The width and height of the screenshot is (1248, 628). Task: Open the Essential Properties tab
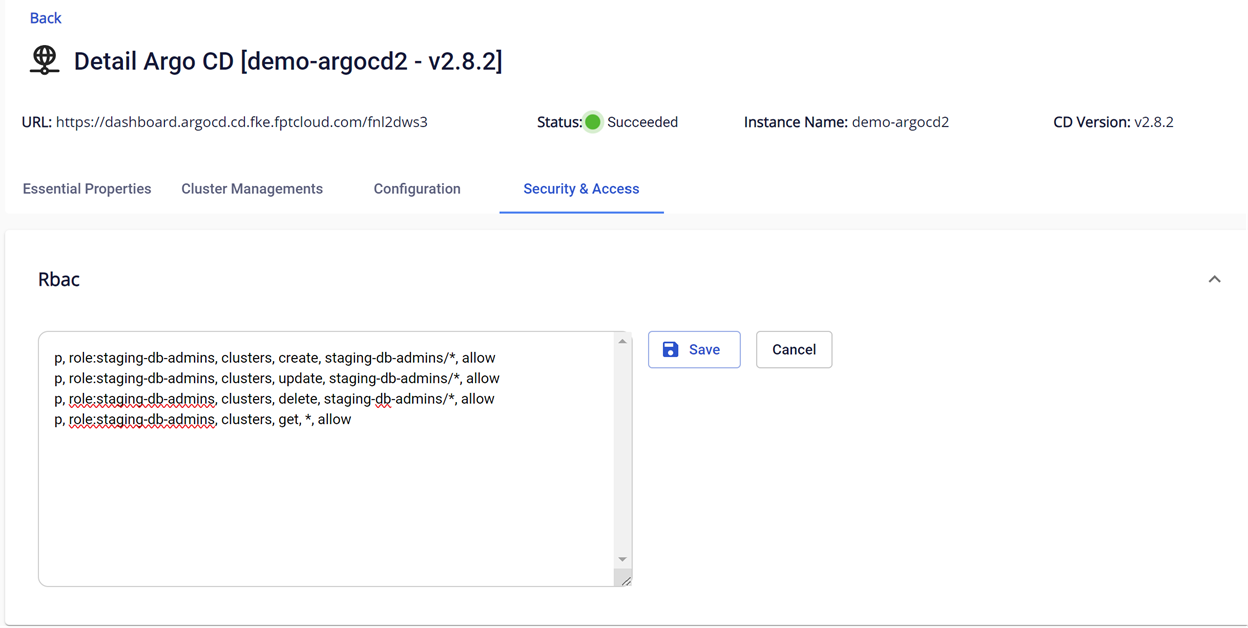87,189
